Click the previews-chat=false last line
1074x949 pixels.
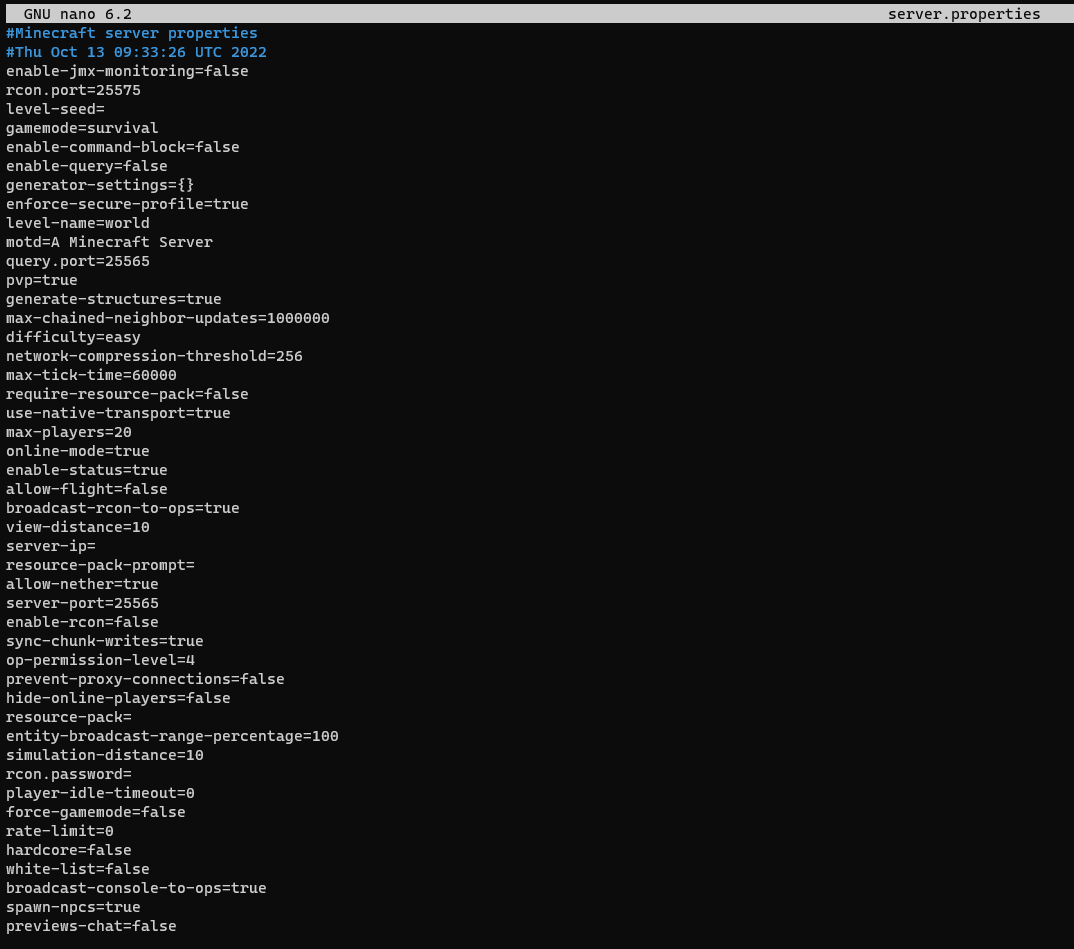[x=91, y=926]
